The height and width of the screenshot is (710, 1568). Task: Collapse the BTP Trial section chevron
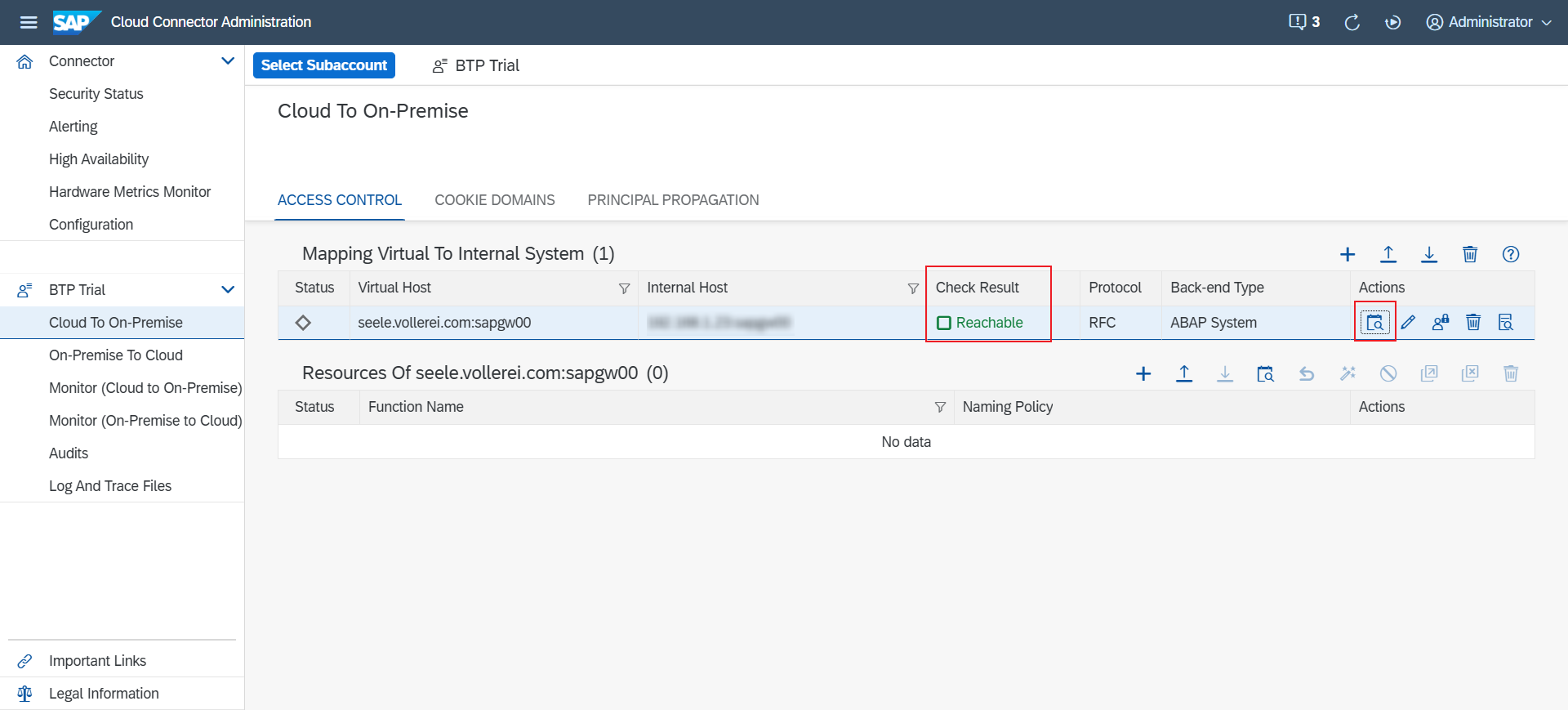point(228,289)
